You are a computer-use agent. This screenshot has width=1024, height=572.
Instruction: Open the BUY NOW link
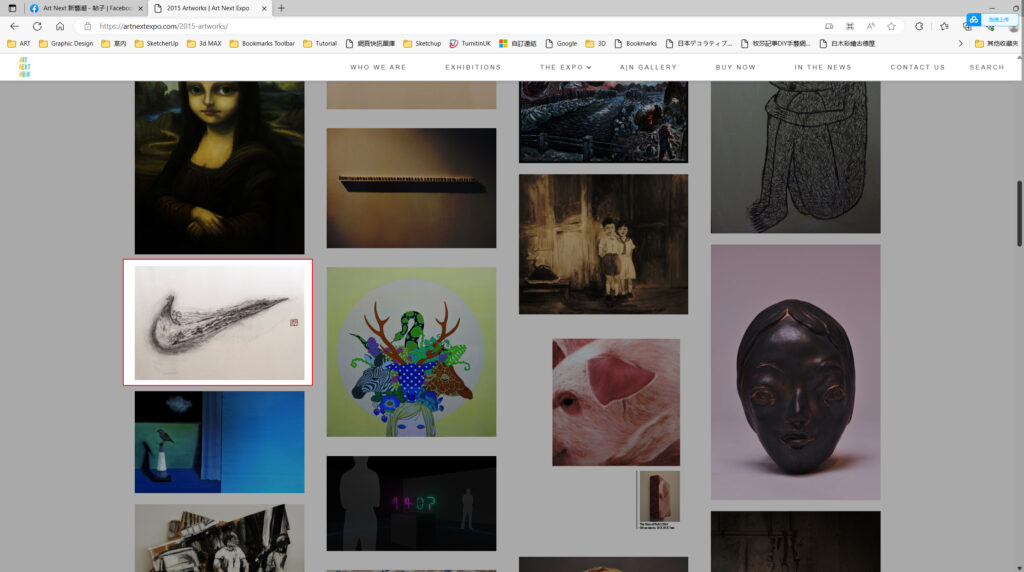[735, 67]
